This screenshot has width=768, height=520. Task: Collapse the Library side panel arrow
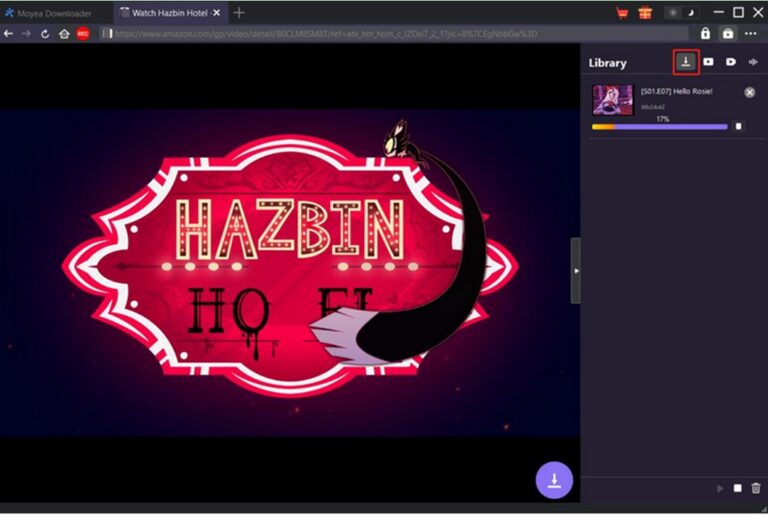(576, 271)
